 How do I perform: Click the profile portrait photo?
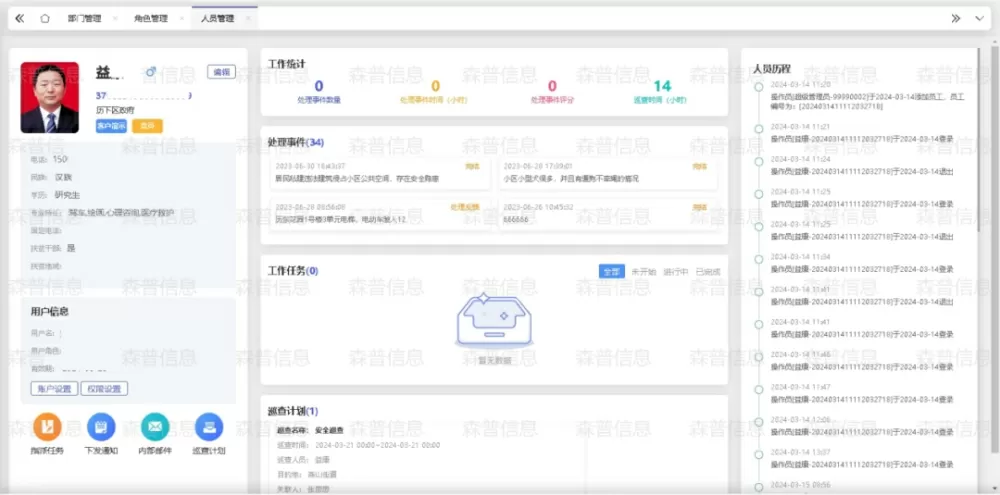[50, 98]
